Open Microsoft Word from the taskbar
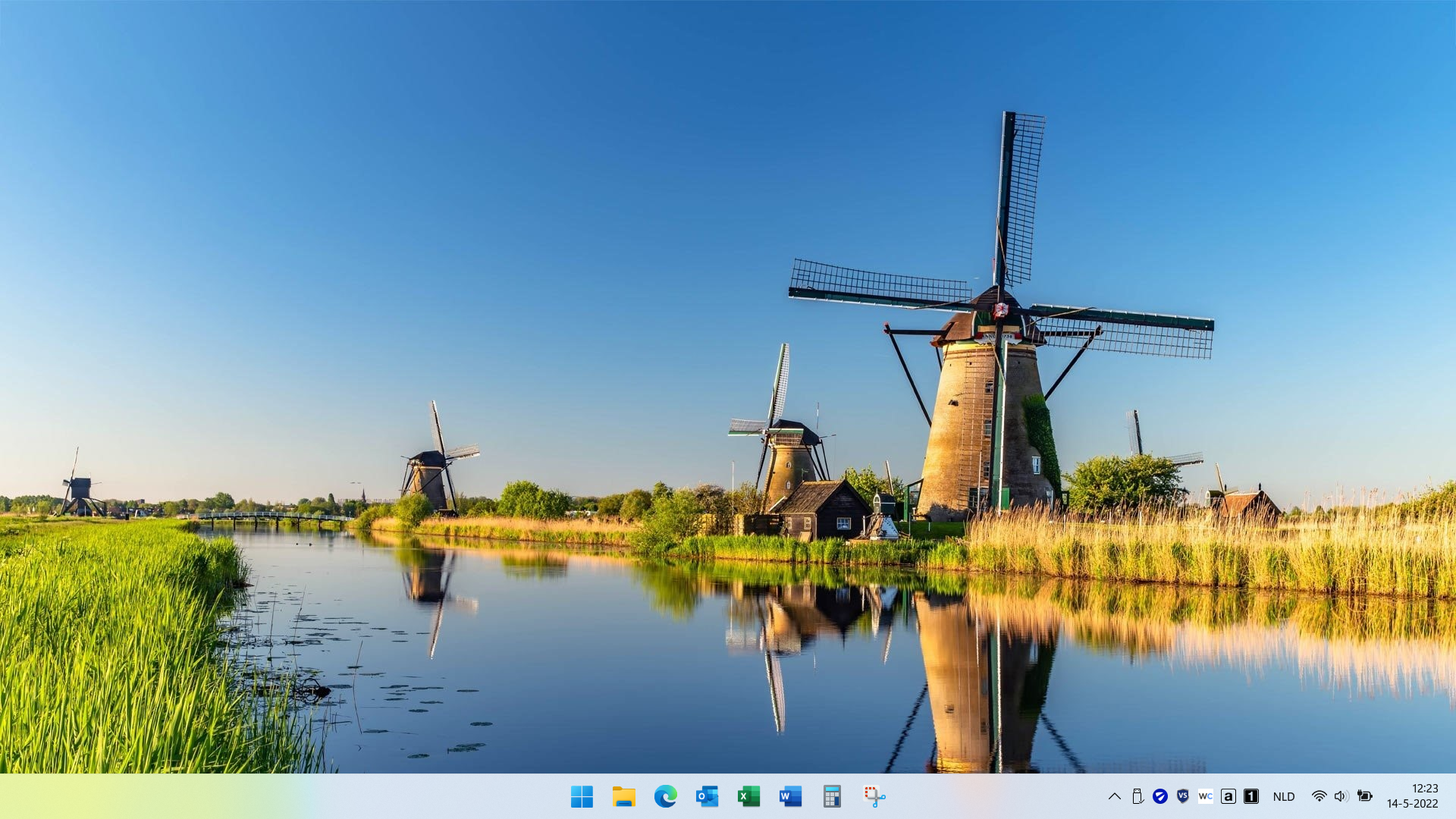This screenshot has height=819, width=1456. coord(790,796)
